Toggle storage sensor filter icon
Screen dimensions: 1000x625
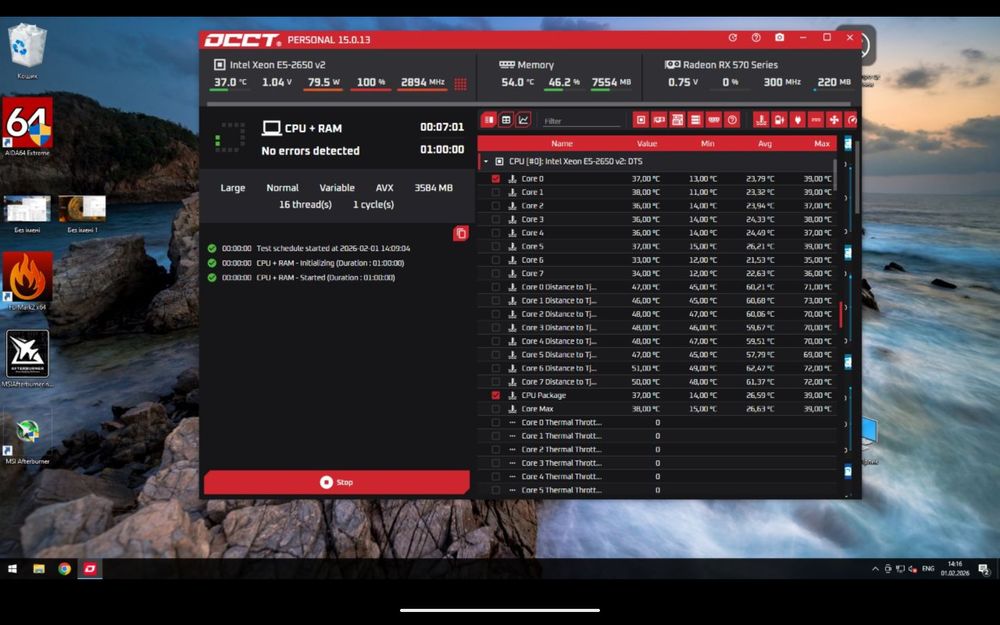pos(695,120)
